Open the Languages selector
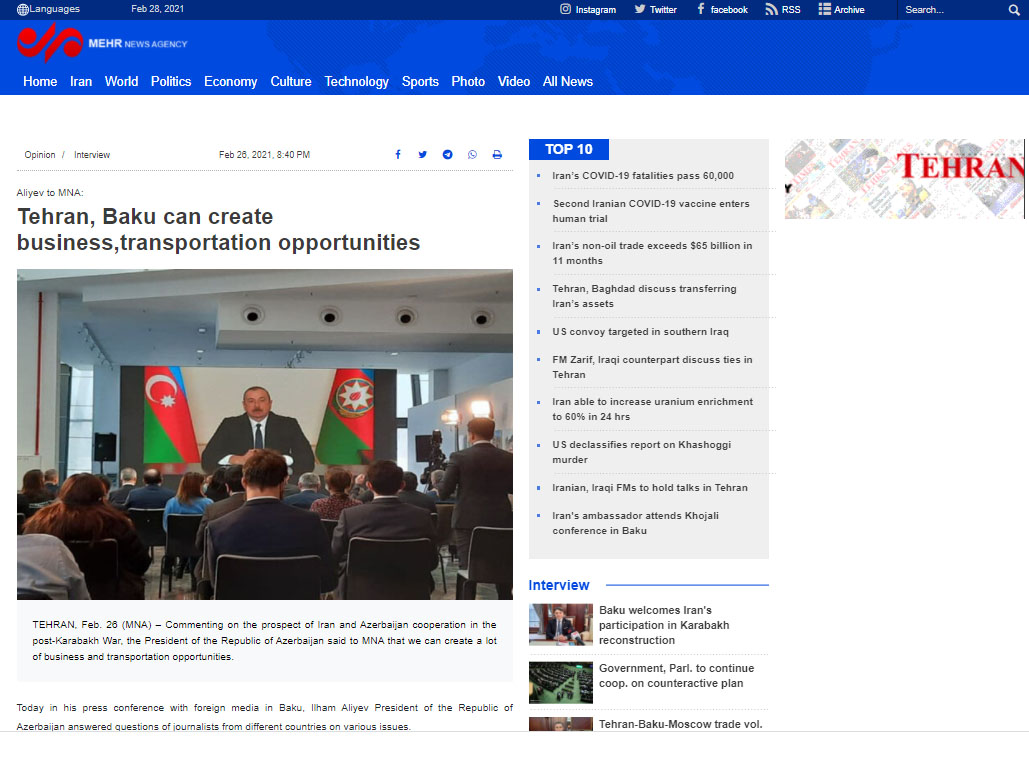The image size is (1029, 768). (48, 10)
